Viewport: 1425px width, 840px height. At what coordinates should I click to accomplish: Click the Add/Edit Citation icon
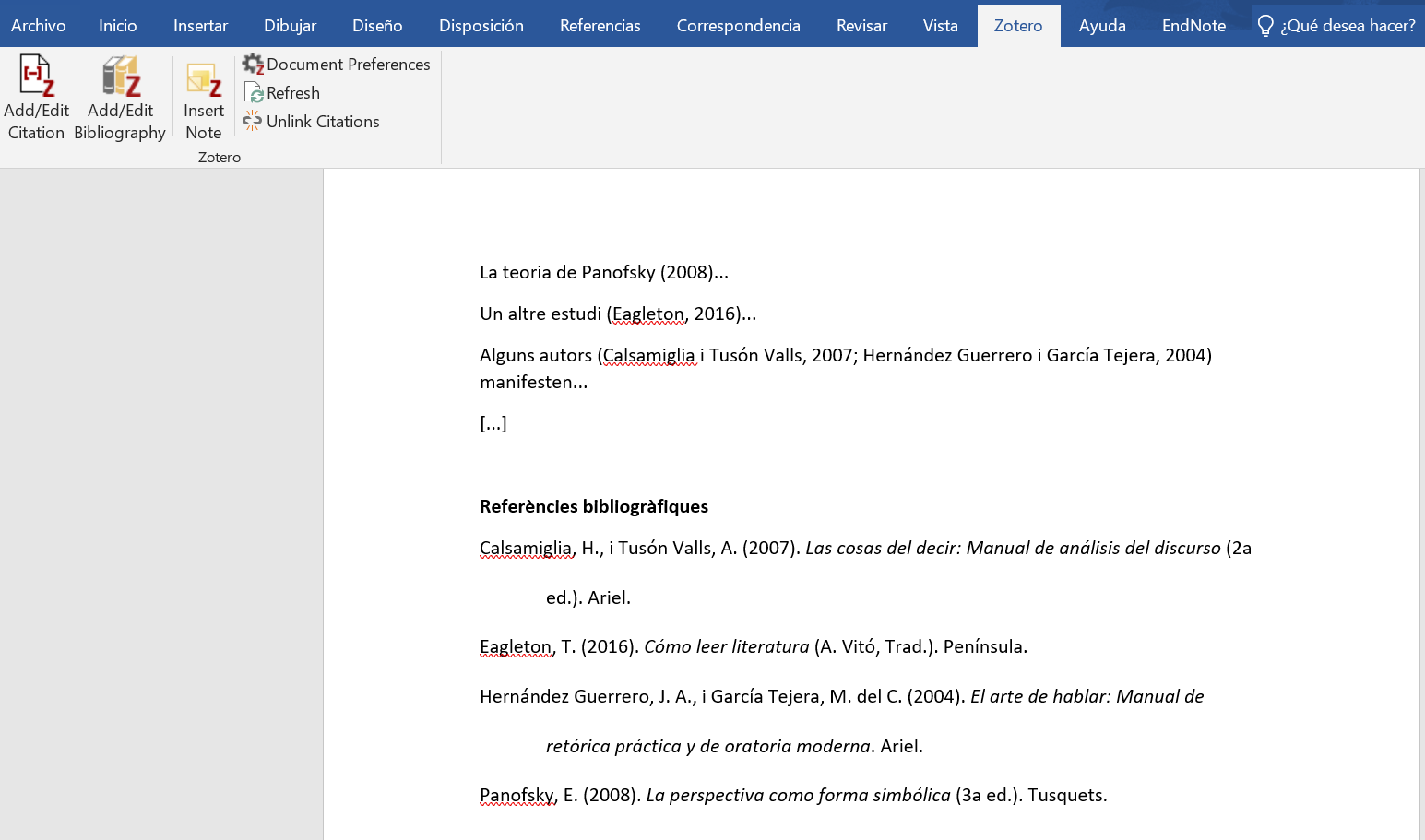pos(37,77)
